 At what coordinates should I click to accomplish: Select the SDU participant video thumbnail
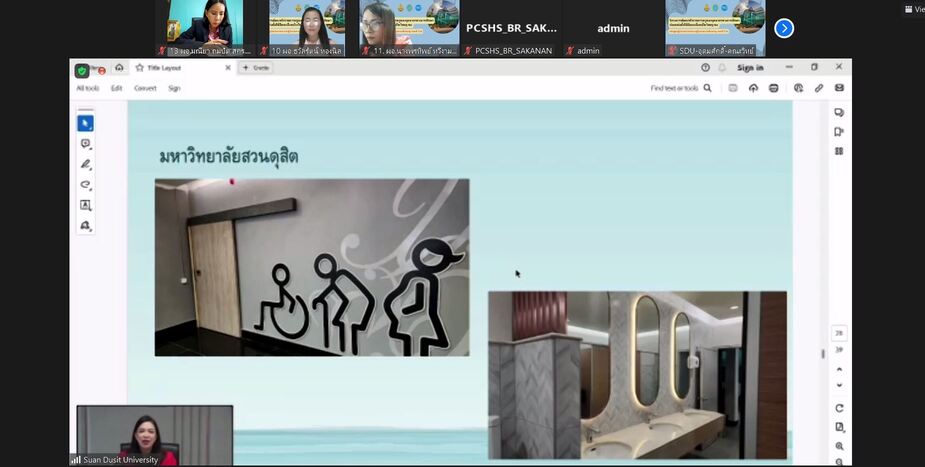[x=716, y=28]
